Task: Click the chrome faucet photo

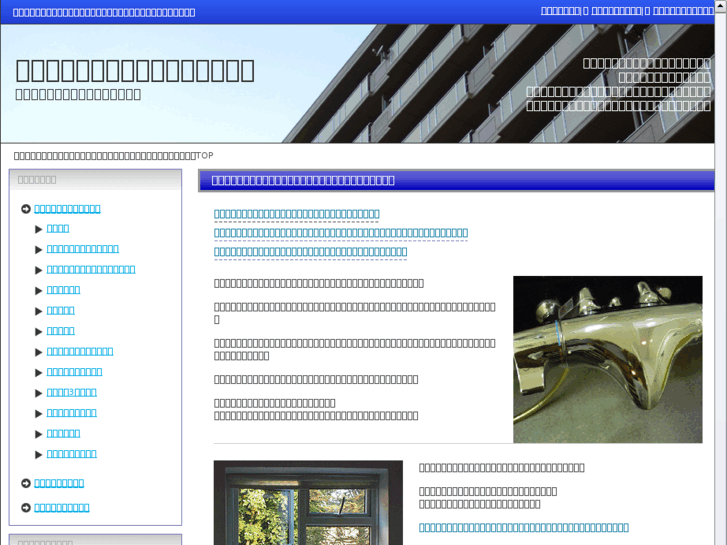Action: point(608,359)
